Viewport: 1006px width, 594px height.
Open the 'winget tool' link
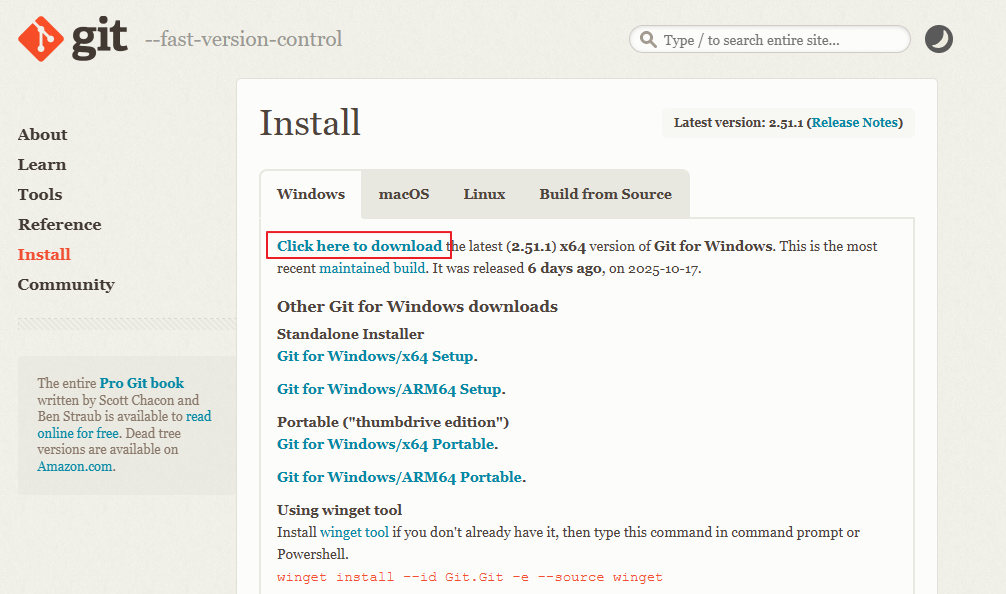tap(354, 532)
